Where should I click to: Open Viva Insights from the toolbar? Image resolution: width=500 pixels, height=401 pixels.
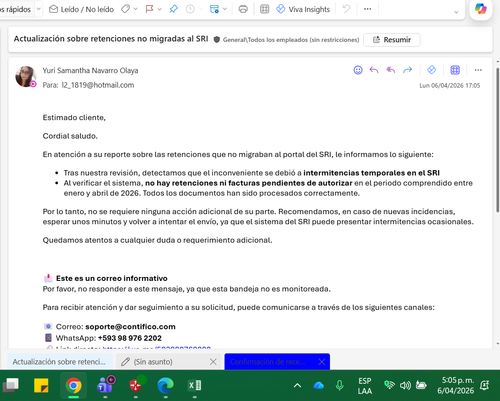pos(303,9)
